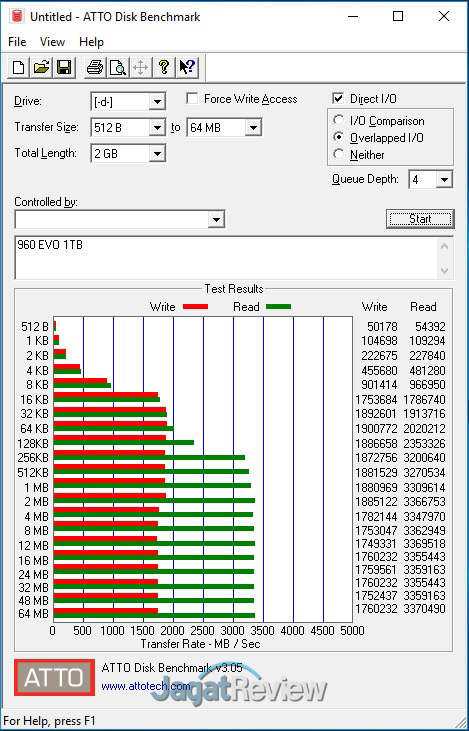The width and height of the screenshot is (469, 731).
Task: Activate the context help arrow-question icon
Action: click(x=188, y=68)
